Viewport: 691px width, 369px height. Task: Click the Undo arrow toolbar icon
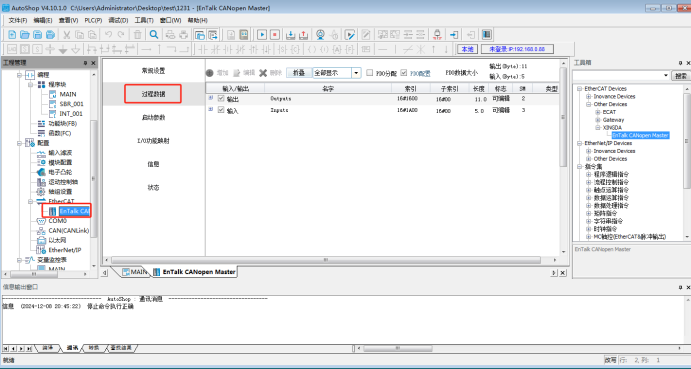coord(108,34)
